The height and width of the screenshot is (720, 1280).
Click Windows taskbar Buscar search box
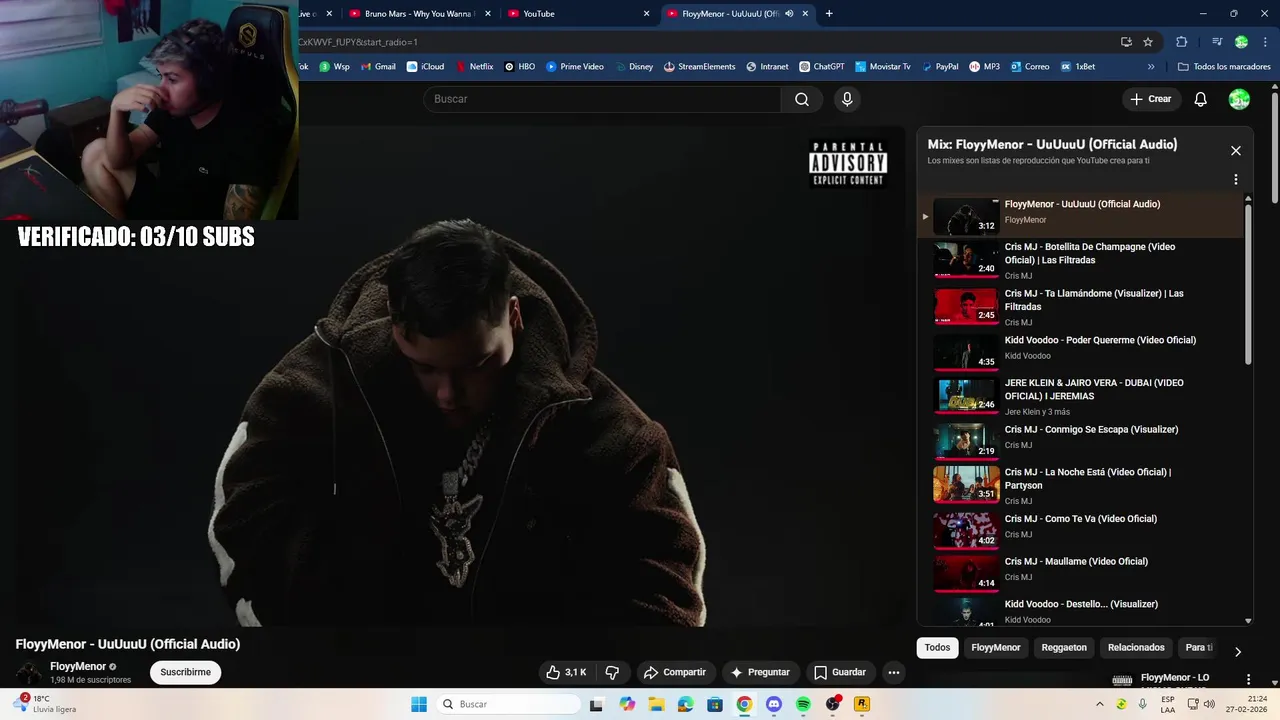pyautogui.click(x=507, y=704)
